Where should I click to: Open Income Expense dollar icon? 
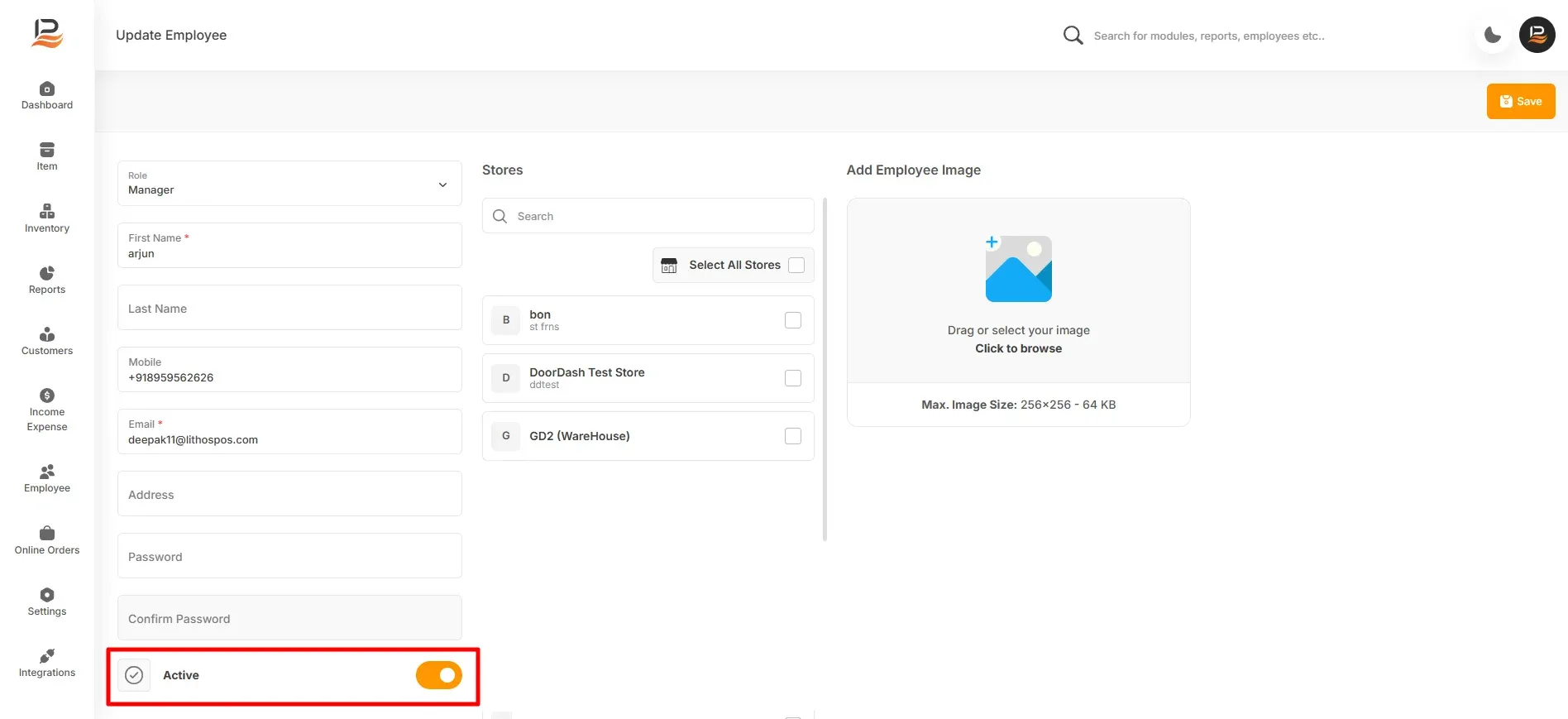[47, 395]
